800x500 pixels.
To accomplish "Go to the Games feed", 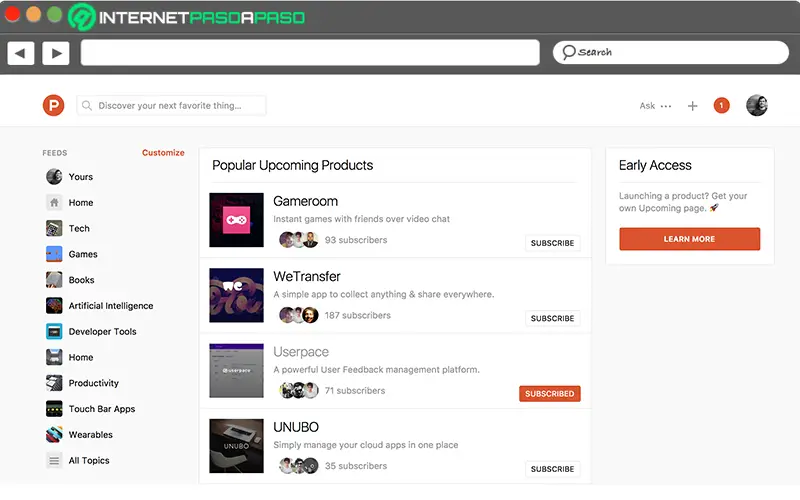I will point(83,255).
